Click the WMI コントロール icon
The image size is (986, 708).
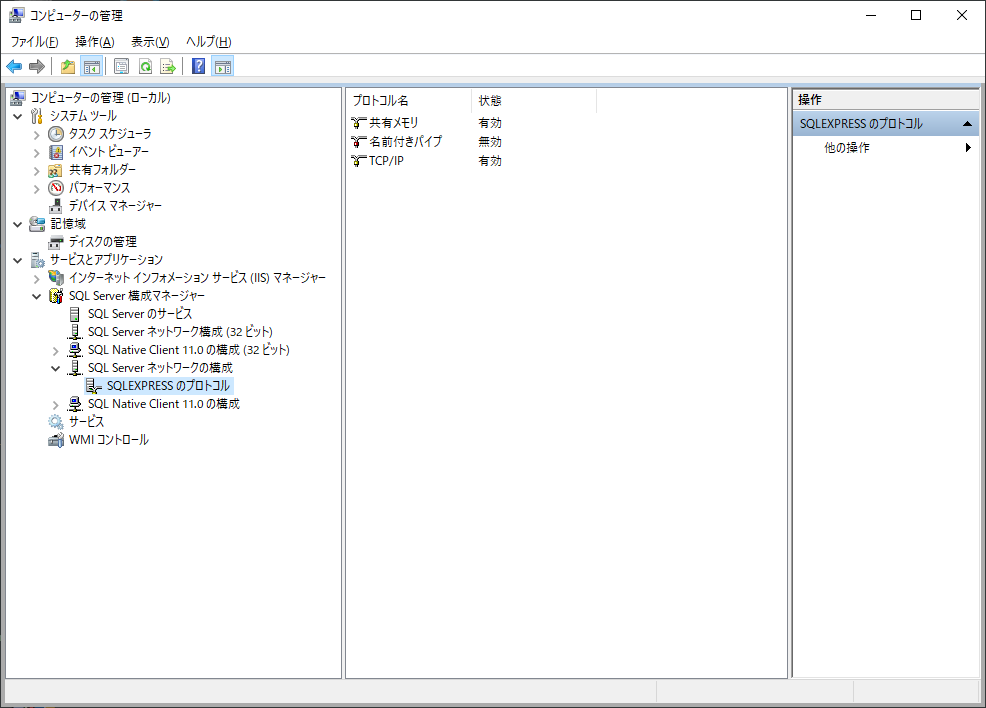[x=56, y=440]
